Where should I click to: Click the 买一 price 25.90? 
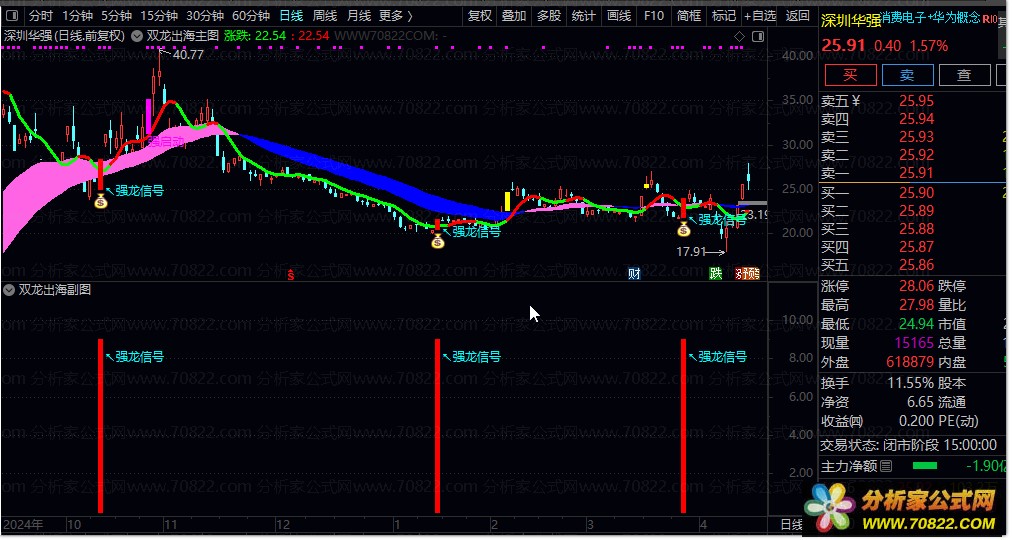click(916, 193)
